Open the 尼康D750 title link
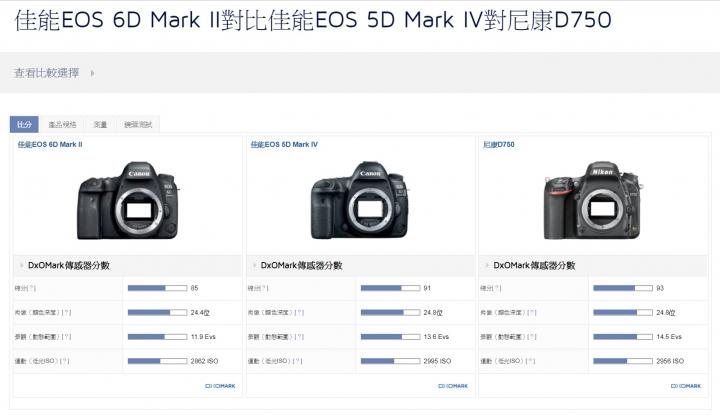The width and height of the screenshot is (720, 415). (x=499, y=145)
